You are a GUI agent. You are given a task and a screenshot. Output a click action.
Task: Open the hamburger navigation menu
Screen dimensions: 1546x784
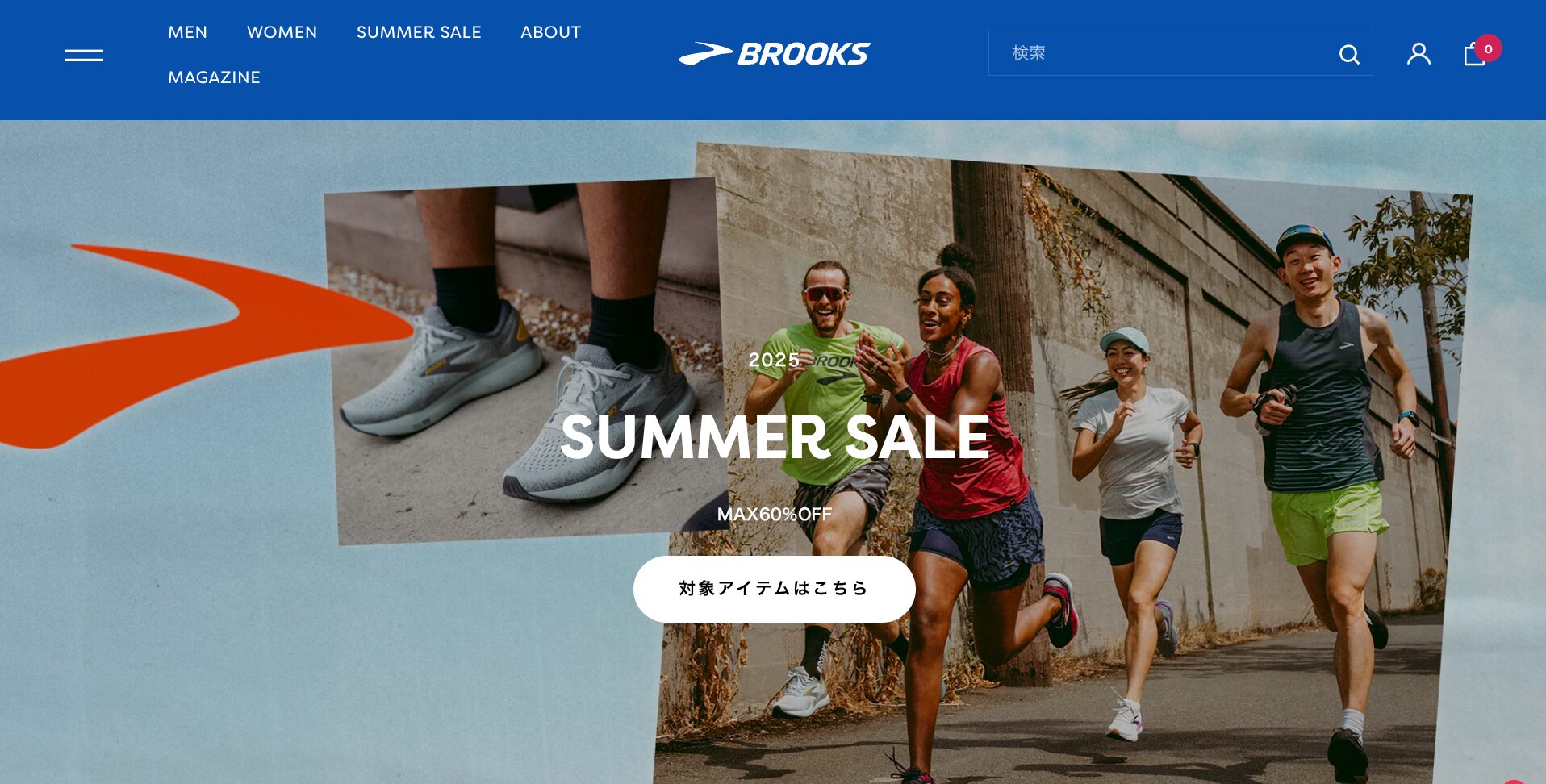pos(84,55)
